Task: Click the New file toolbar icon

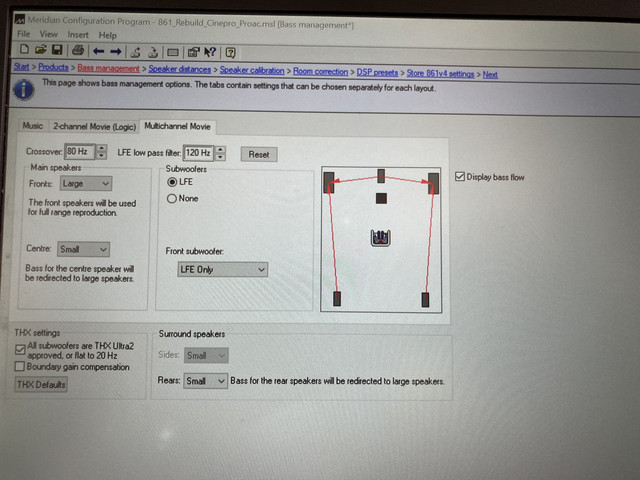Action: pos(23,51)
